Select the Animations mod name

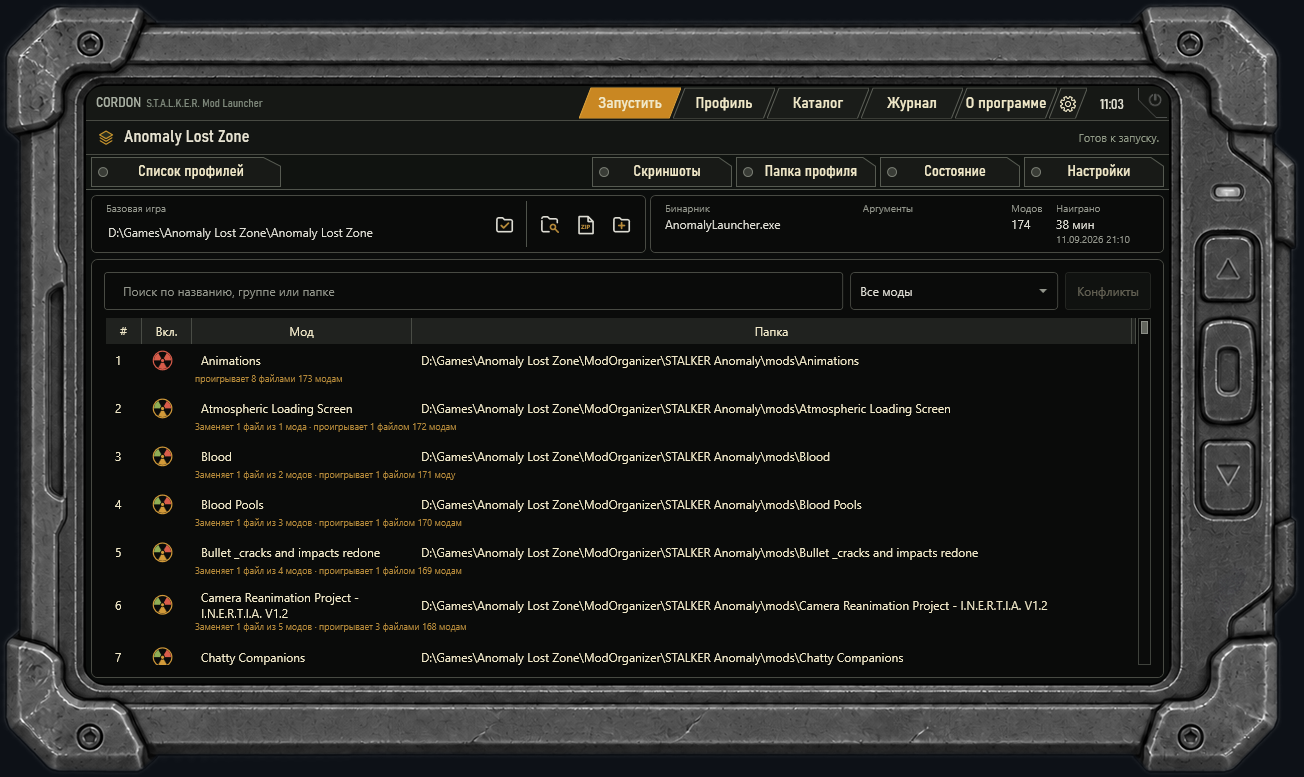(x=230, y=361)
